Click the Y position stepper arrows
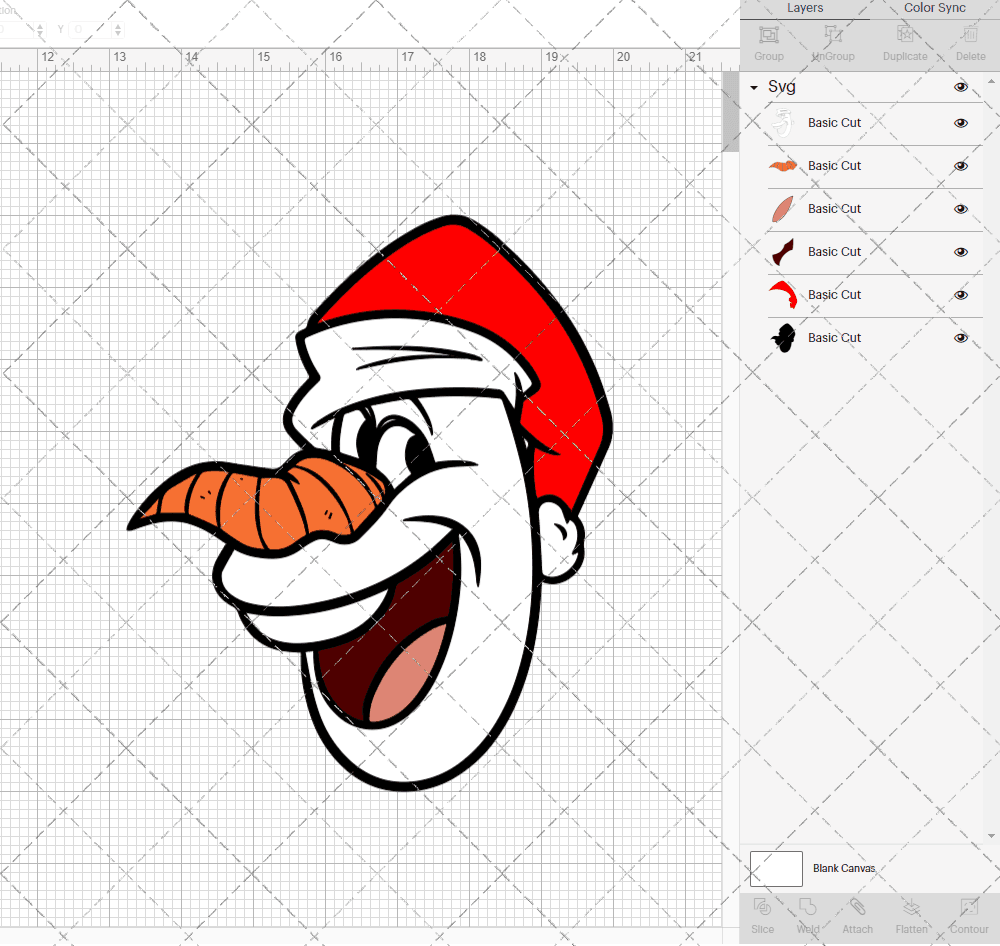1000x946 pixels. tap(117, 29)
